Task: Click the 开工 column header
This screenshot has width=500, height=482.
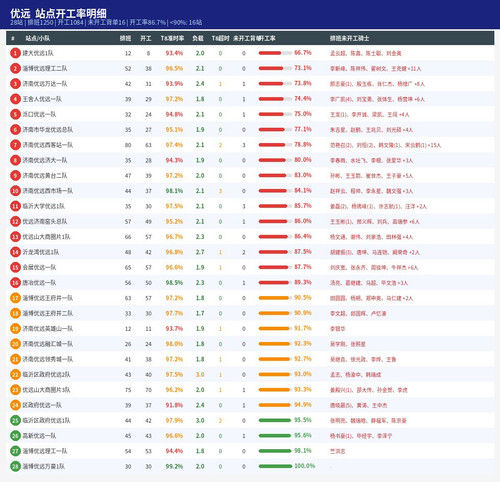Action: coord(146,38)
